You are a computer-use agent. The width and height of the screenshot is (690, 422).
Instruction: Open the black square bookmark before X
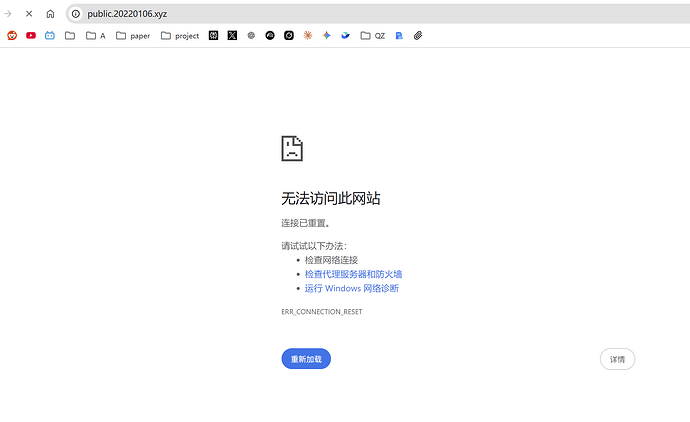coord(213,36)
